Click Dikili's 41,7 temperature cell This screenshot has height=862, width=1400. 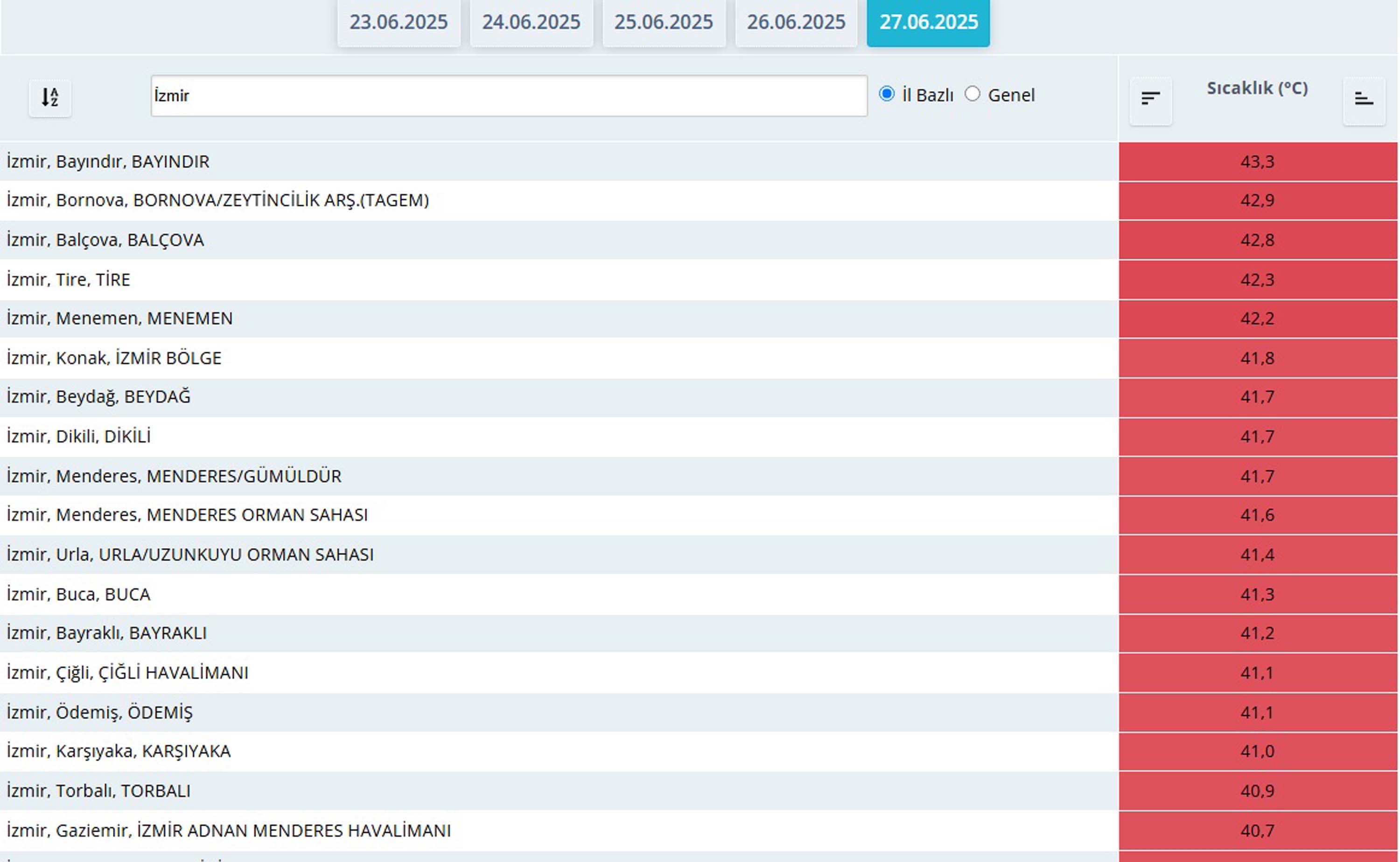pyautogui.click(x=1258, y=437)
